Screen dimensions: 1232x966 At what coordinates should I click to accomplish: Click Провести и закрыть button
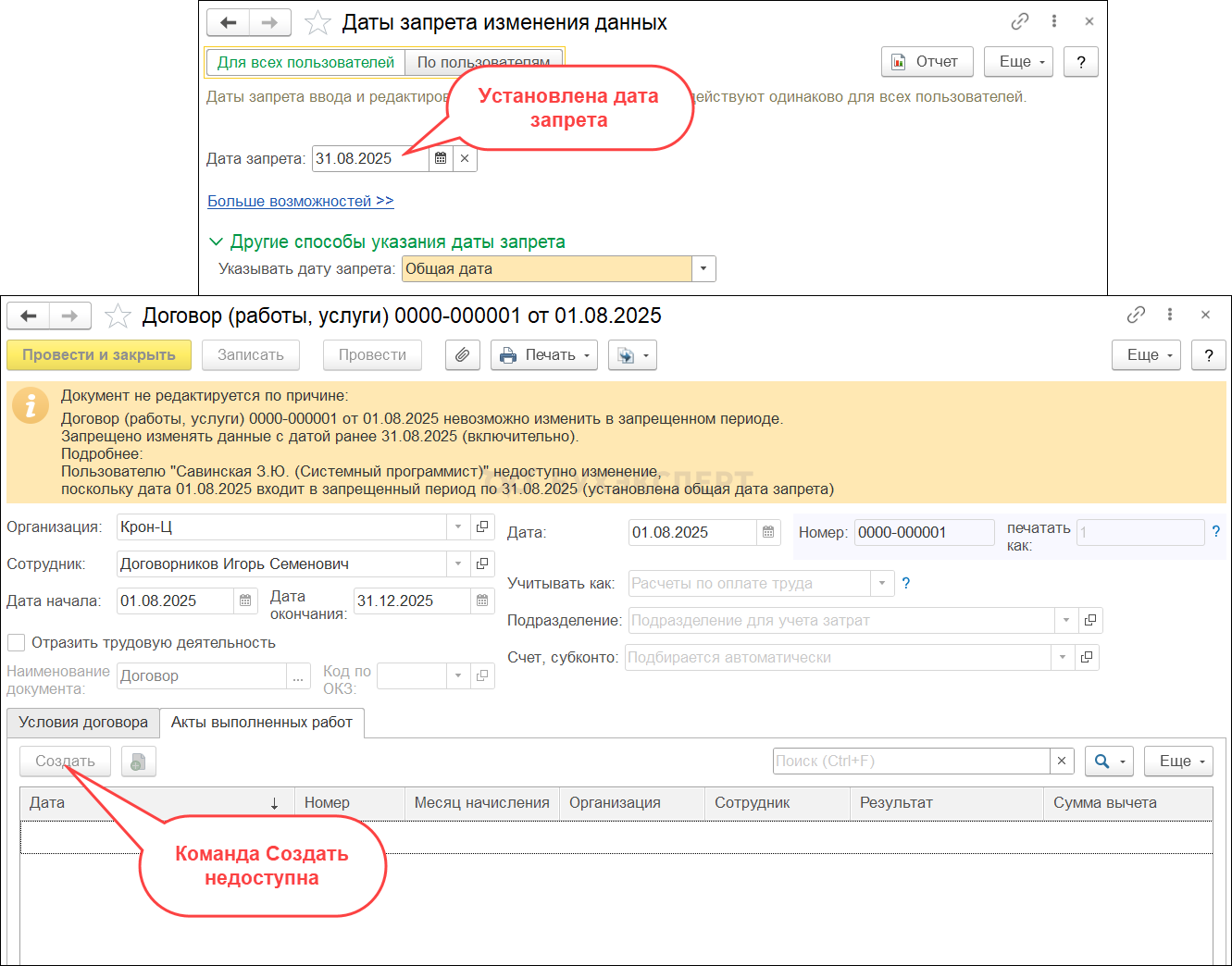coord(99,355)
